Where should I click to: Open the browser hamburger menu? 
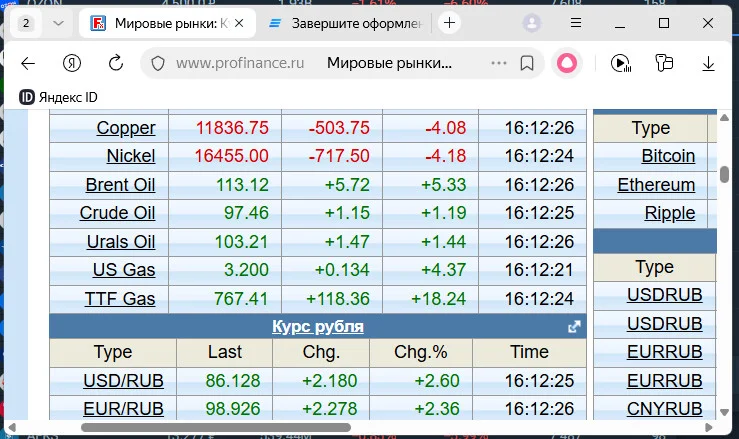(x=576, y=23)
